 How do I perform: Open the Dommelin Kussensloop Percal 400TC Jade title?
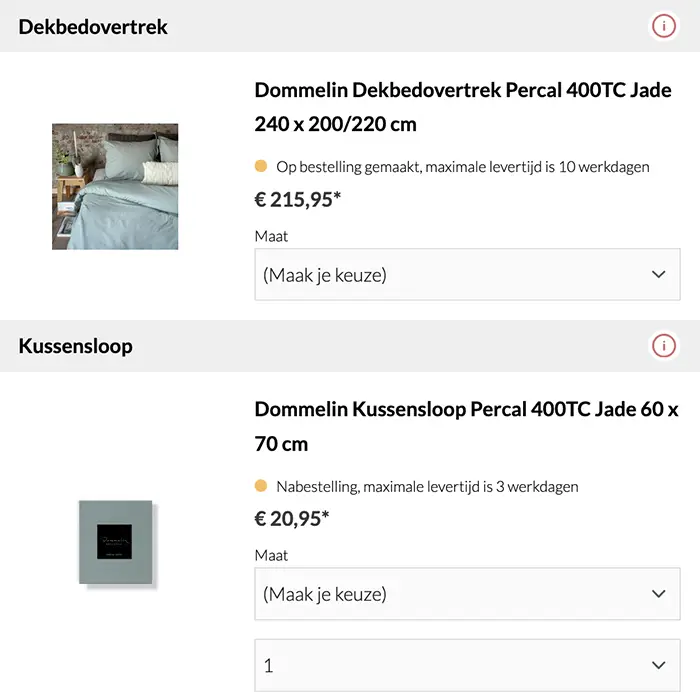coord(466,426)
